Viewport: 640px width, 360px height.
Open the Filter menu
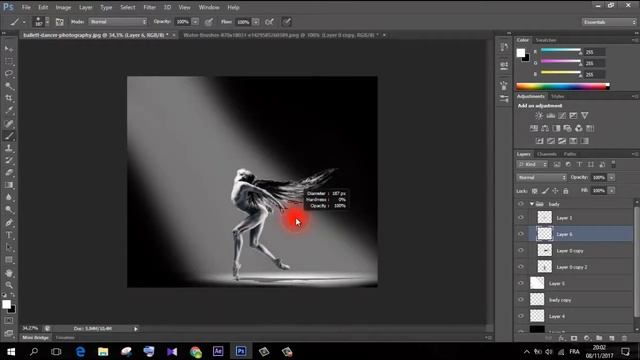(149, 7)
